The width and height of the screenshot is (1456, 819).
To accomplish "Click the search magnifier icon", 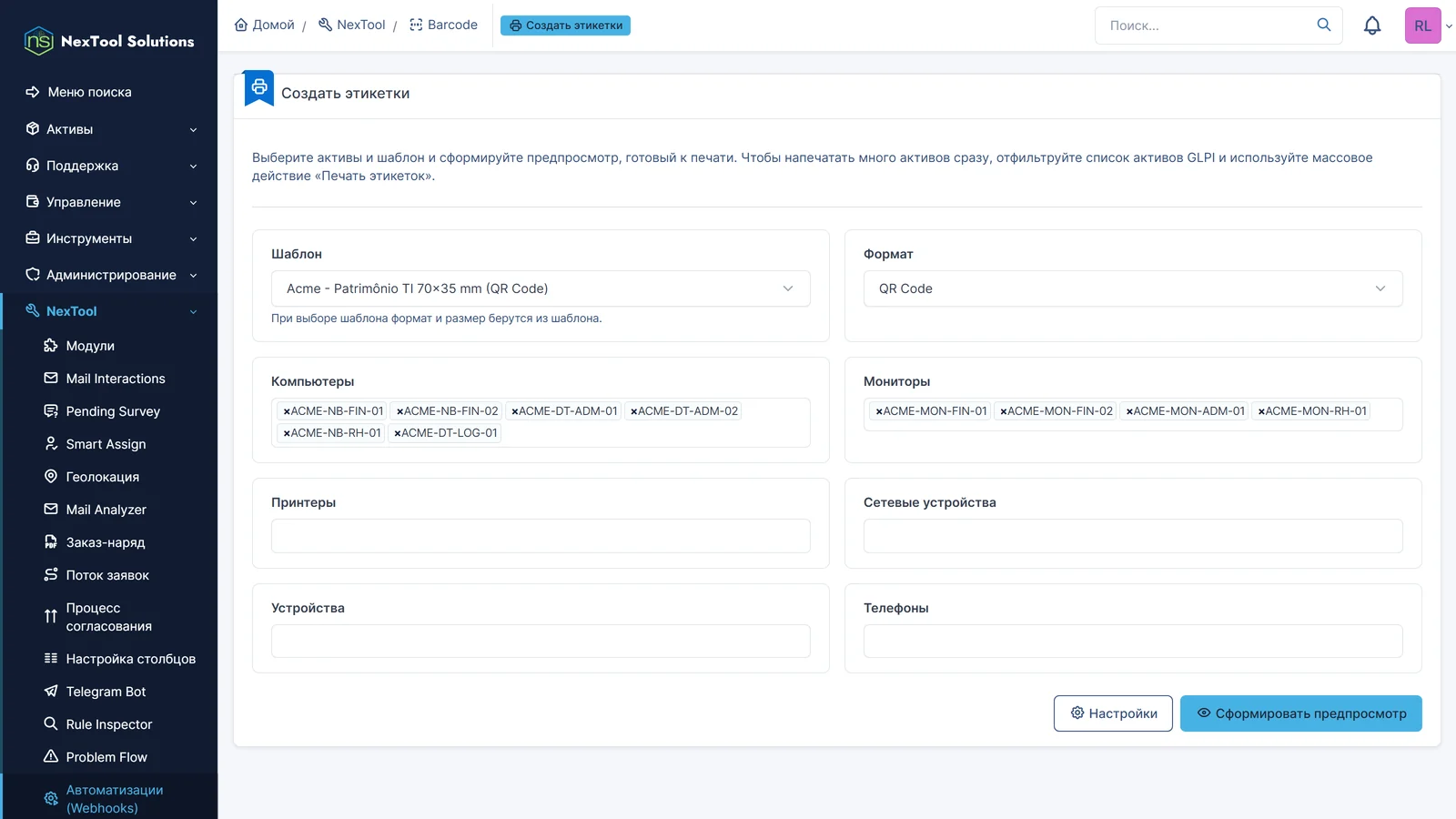I will pos(1324,25).
